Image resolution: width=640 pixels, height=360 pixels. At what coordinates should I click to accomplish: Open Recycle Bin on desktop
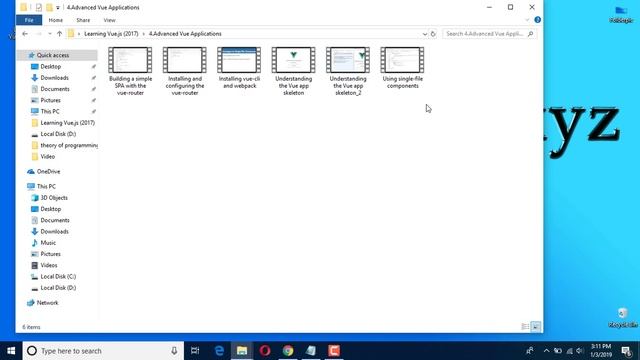622,318
